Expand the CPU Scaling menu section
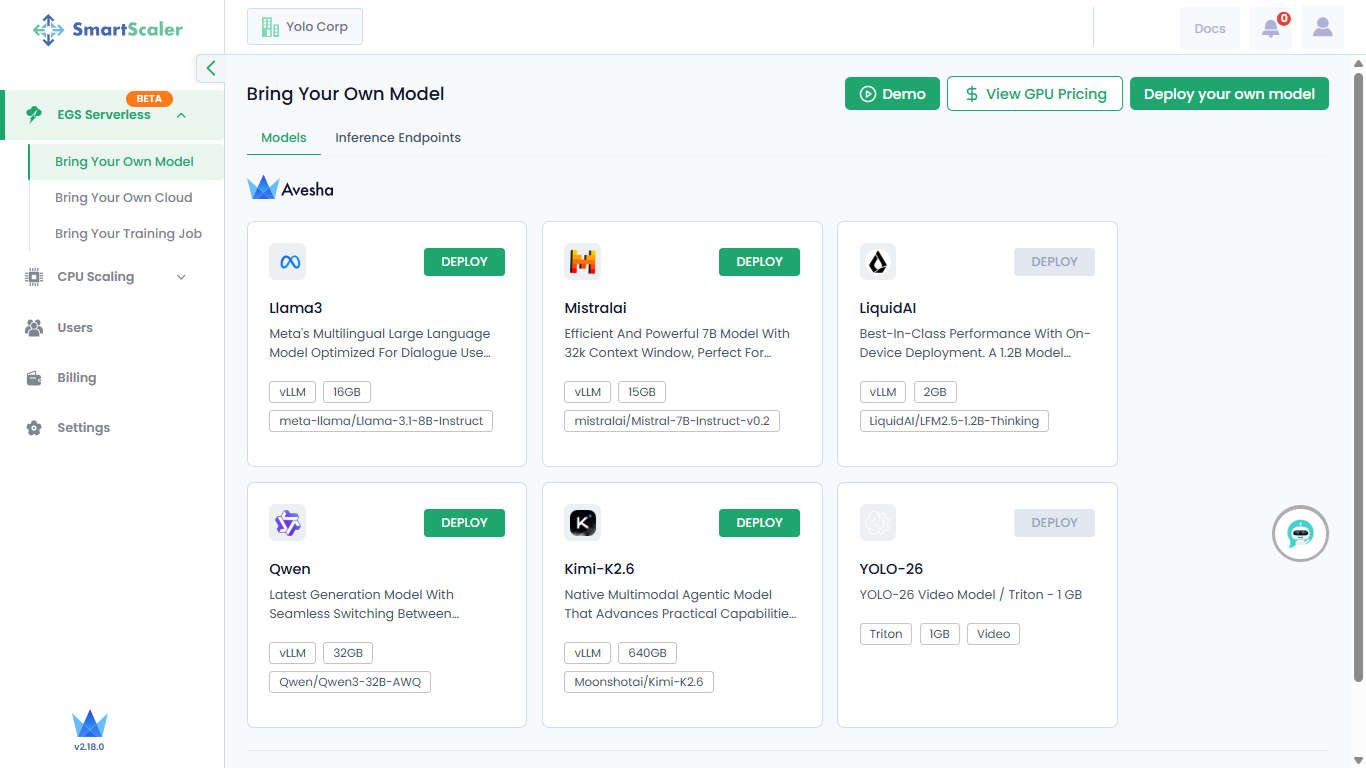This screenshot has height=768, width=1366. [x=181, y=277]
